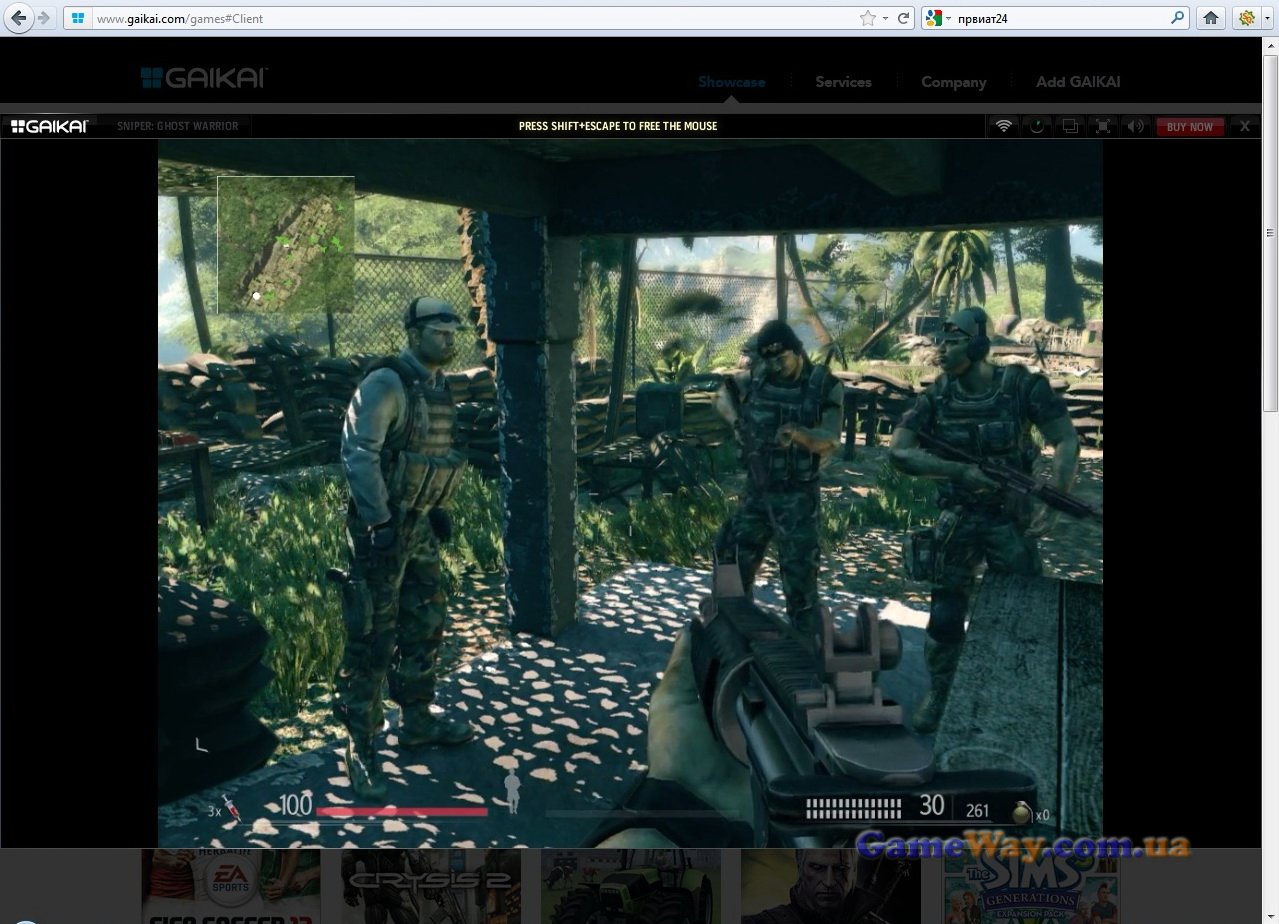This screenshot has height=924, width=1279.
Task: Click the gear add-on toolbar icon
Action: (1246, 18)
